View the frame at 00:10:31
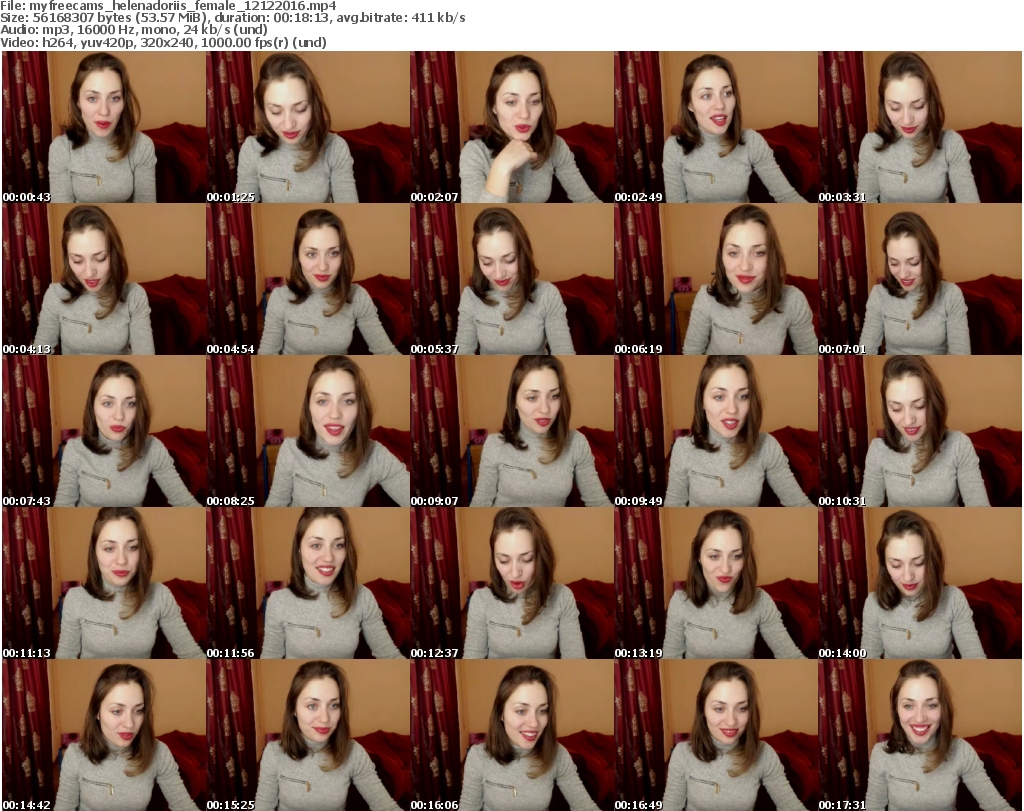Viewport: 1024px width, 811px height. [x=920, y=432]
